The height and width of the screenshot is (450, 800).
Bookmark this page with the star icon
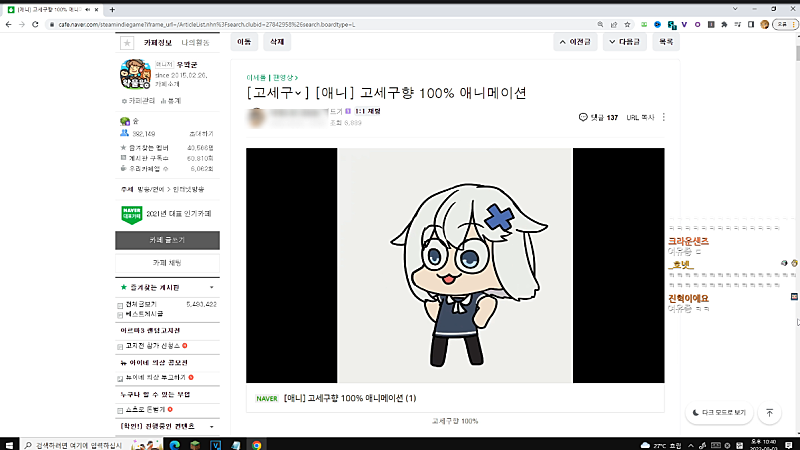[627, 24]
